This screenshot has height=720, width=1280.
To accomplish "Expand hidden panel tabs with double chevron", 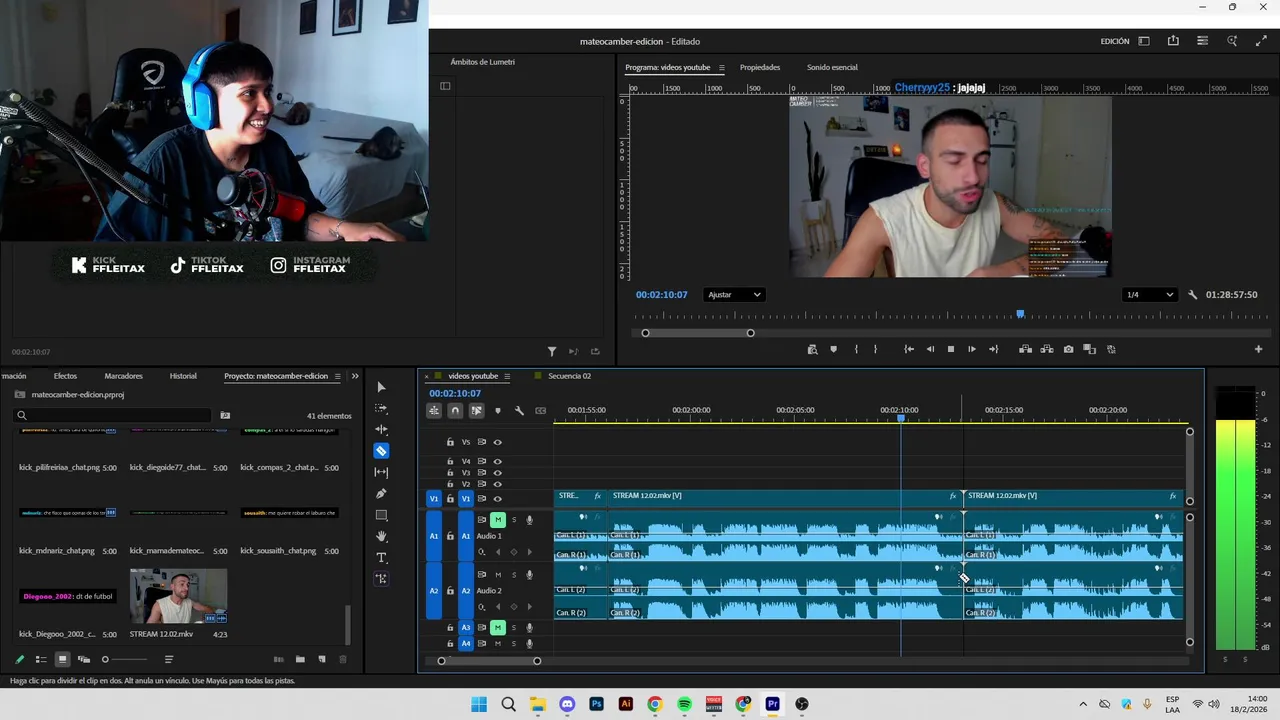I will click(x=355, y=376).
